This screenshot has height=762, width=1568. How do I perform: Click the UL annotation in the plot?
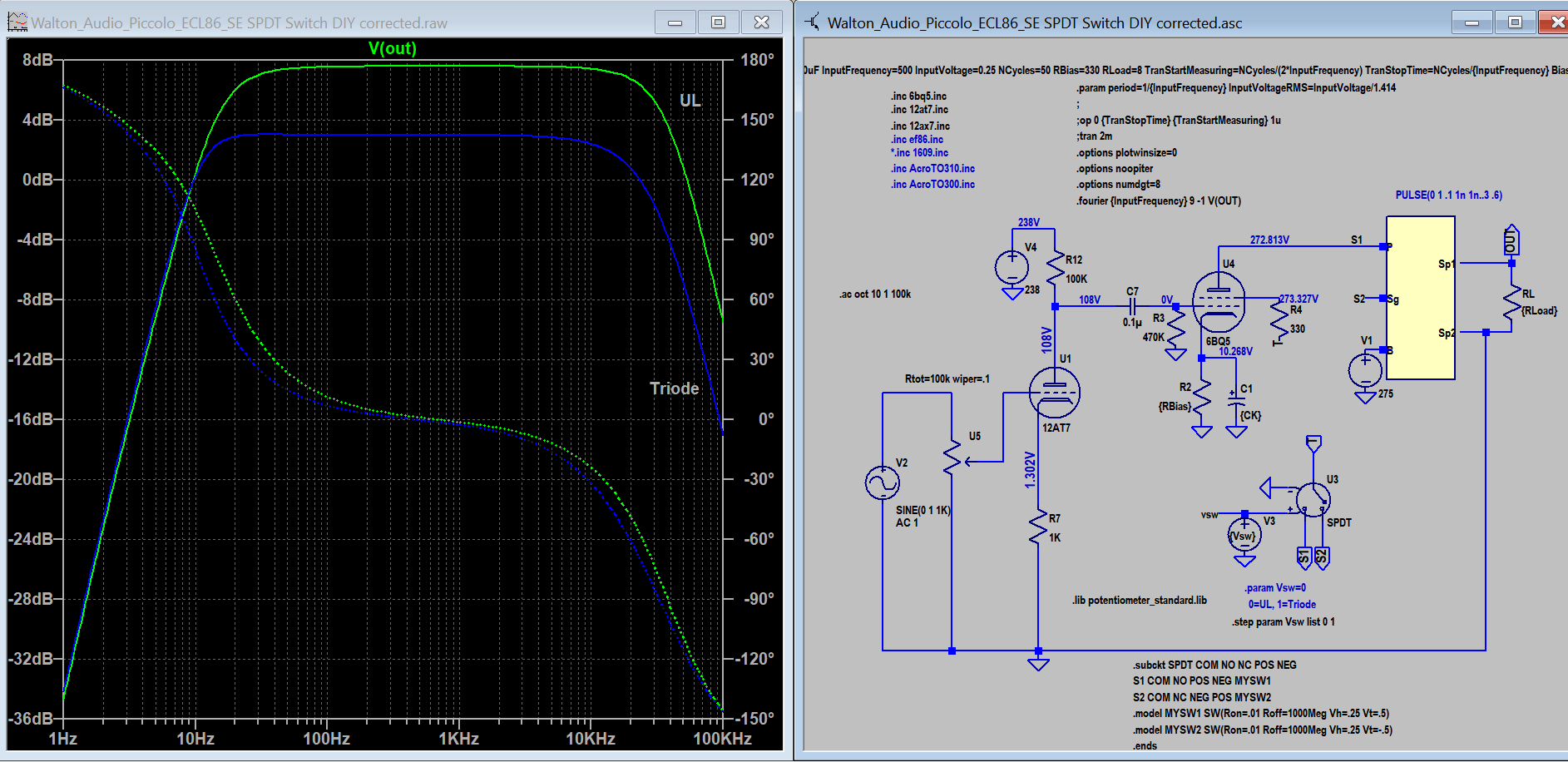click(690, 101)
